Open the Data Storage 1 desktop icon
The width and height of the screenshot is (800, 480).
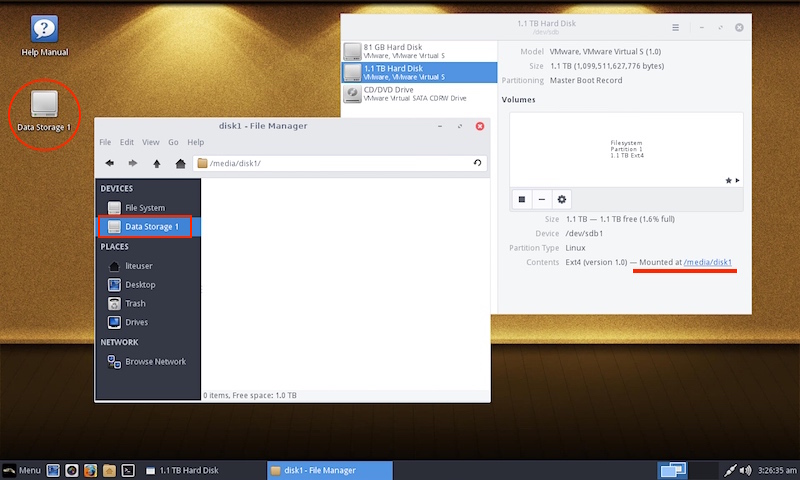click(44, 110)
